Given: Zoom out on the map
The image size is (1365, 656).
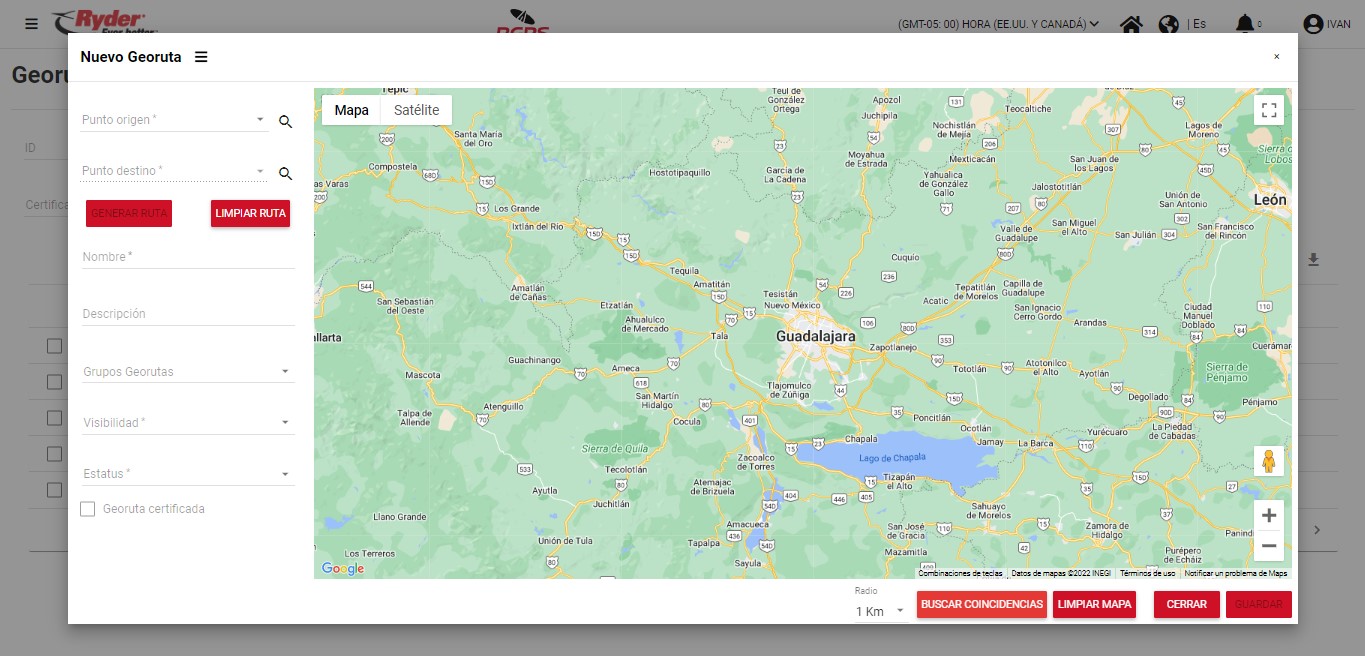Looking at the screenshot, I should [1269, 546].
